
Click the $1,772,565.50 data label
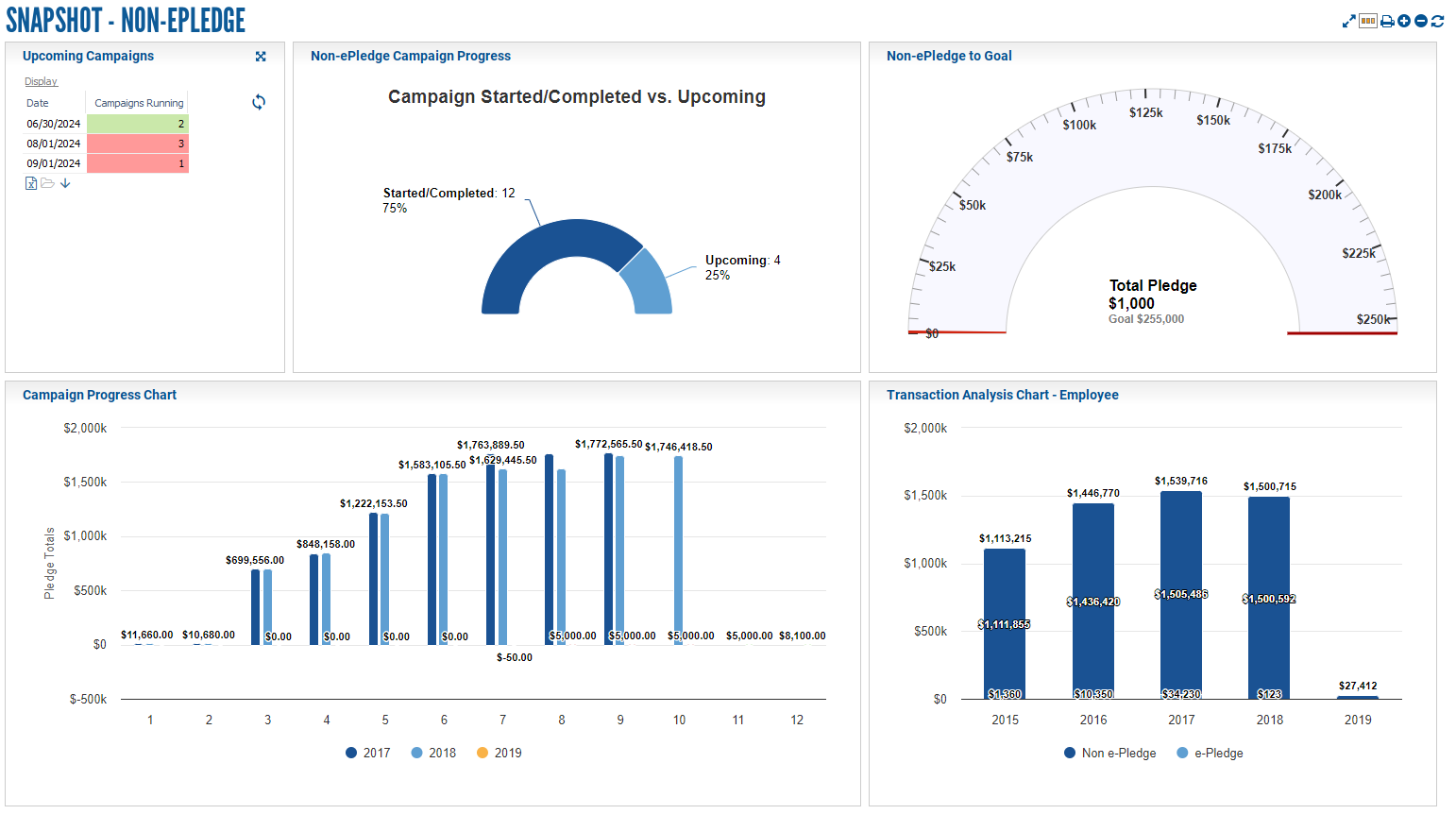tap(609, 444)
